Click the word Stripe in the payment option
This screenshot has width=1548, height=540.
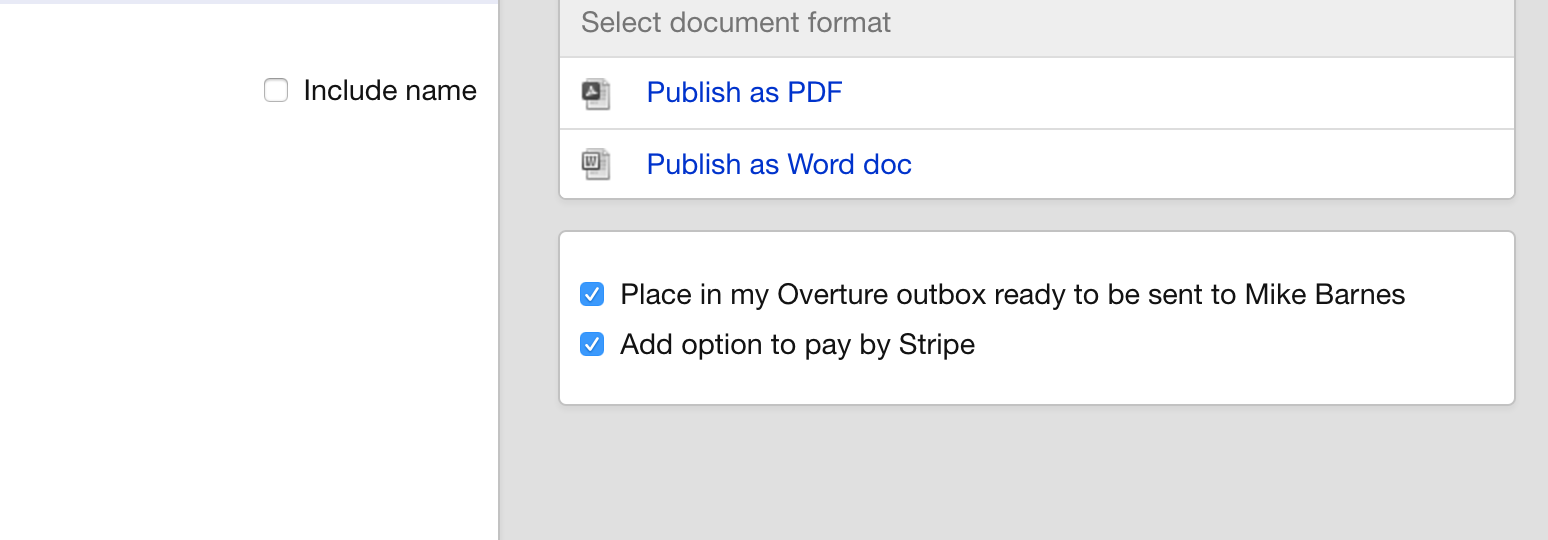click(x=937, y=344)
